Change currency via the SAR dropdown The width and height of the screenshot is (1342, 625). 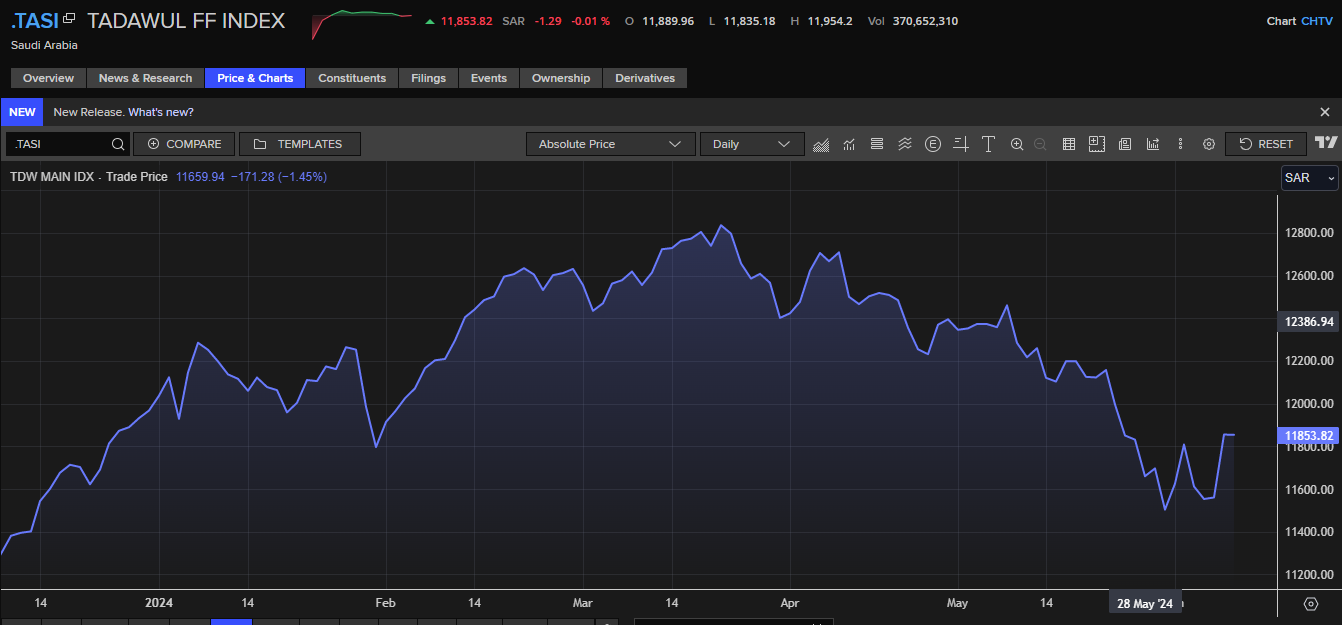pyautogui.click(x=1309, y=178)
